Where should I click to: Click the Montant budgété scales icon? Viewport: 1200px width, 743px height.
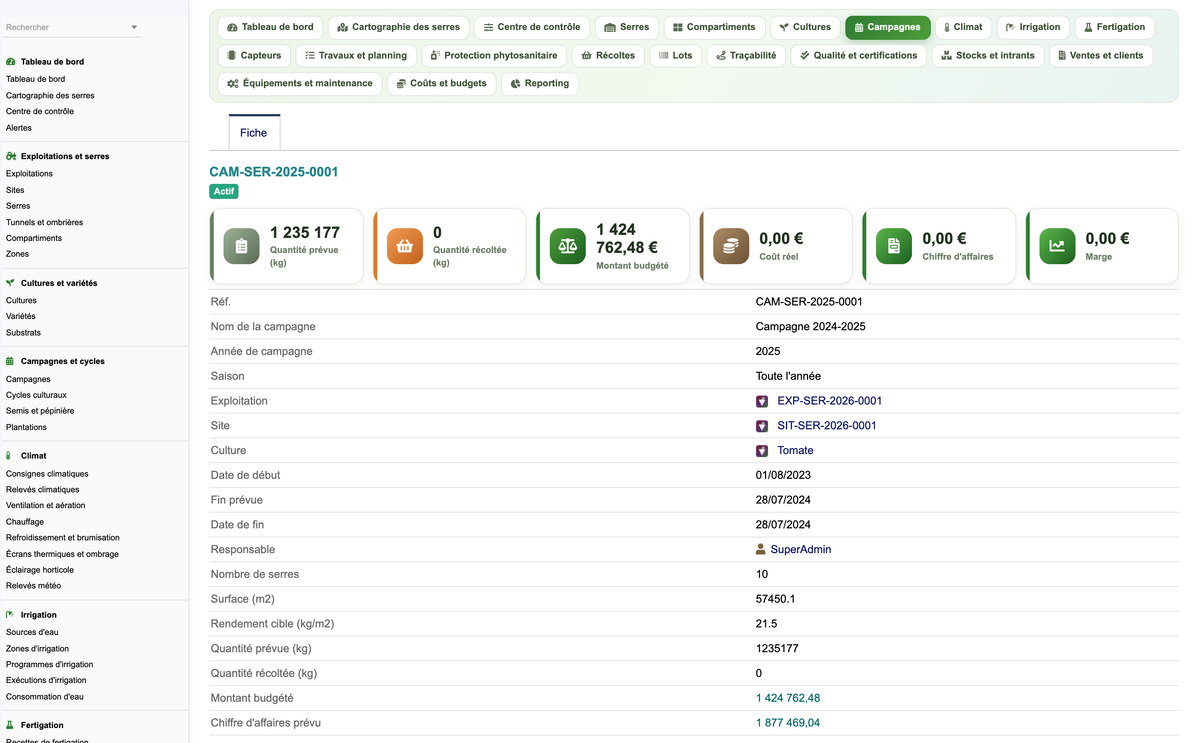click(x=568, y=246)
